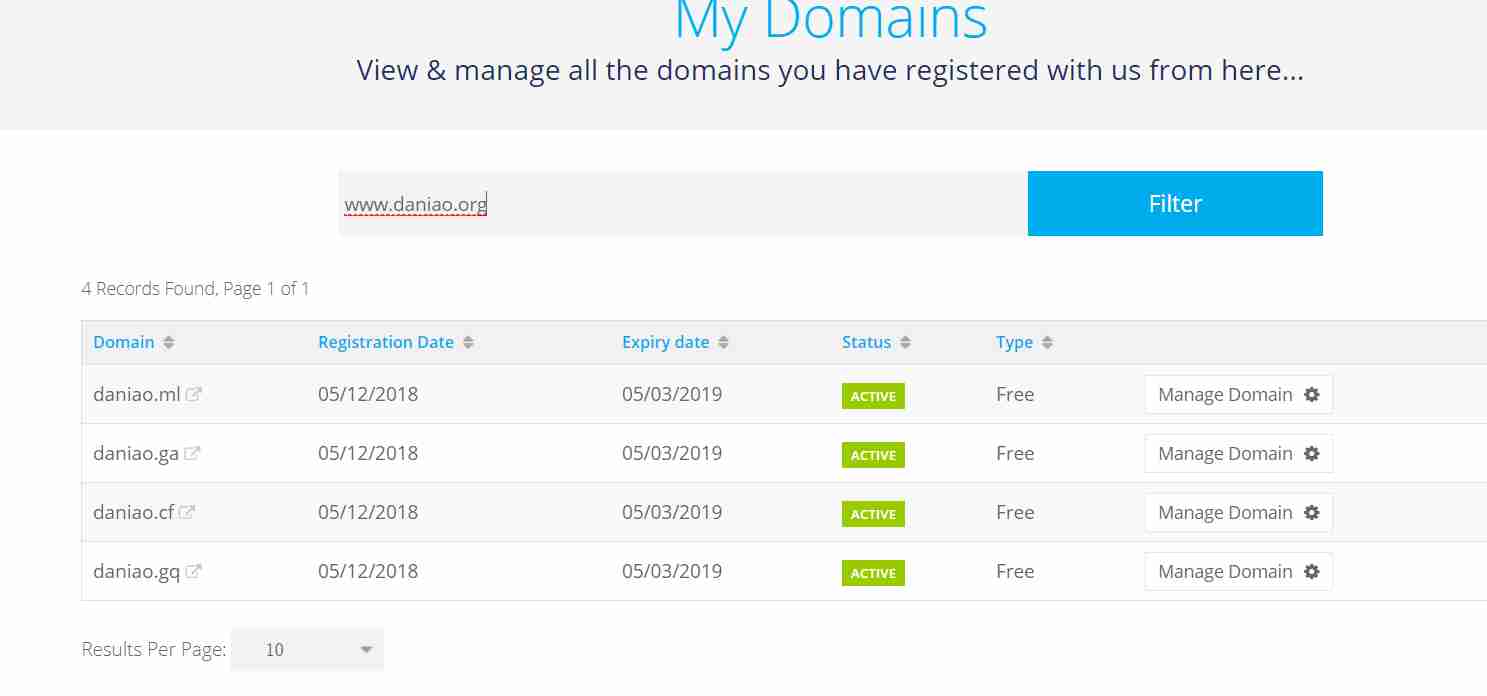This screenshot has height=696, width=1487.
Task: Sort table by Domain column header
Action: pyautogui.click(x=124, y=342)
